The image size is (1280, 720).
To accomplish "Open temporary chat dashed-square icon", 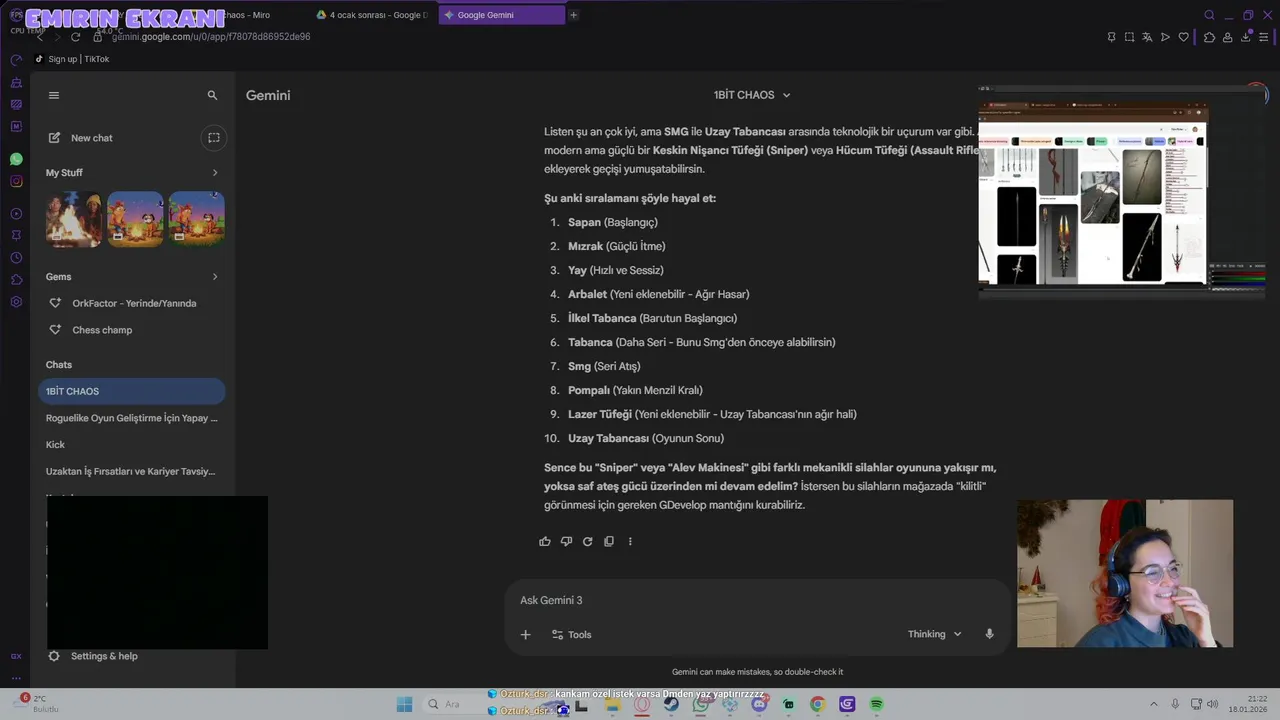I will 213,138.
